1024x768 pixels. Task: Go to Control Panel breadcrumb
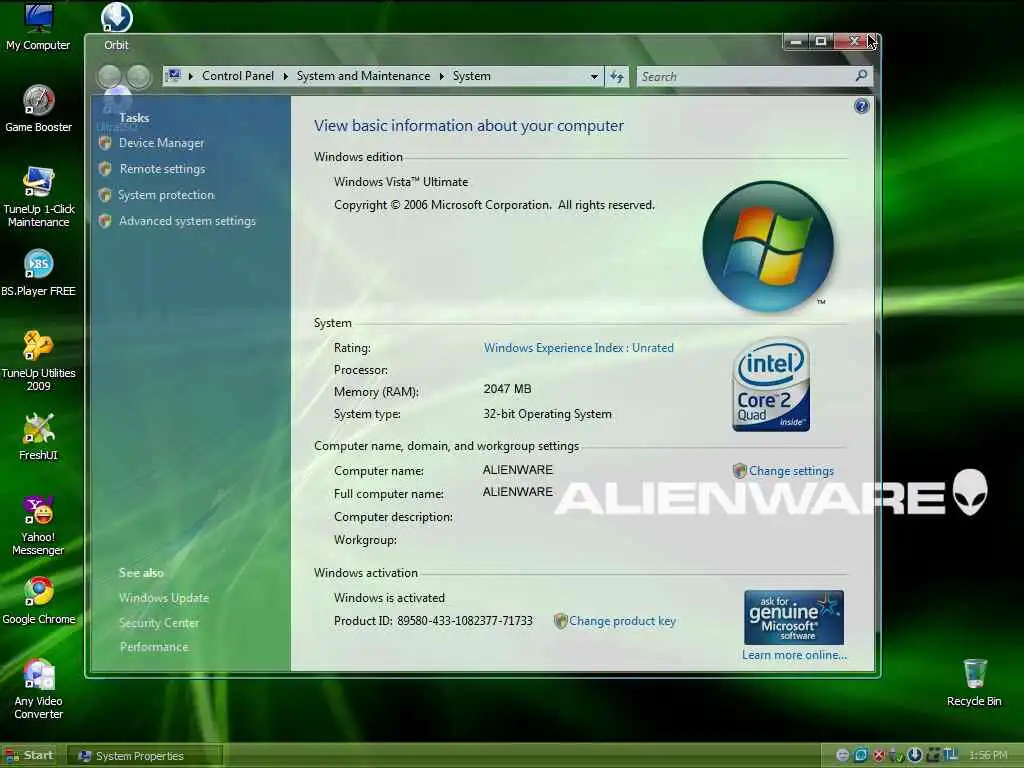(238, 76)
